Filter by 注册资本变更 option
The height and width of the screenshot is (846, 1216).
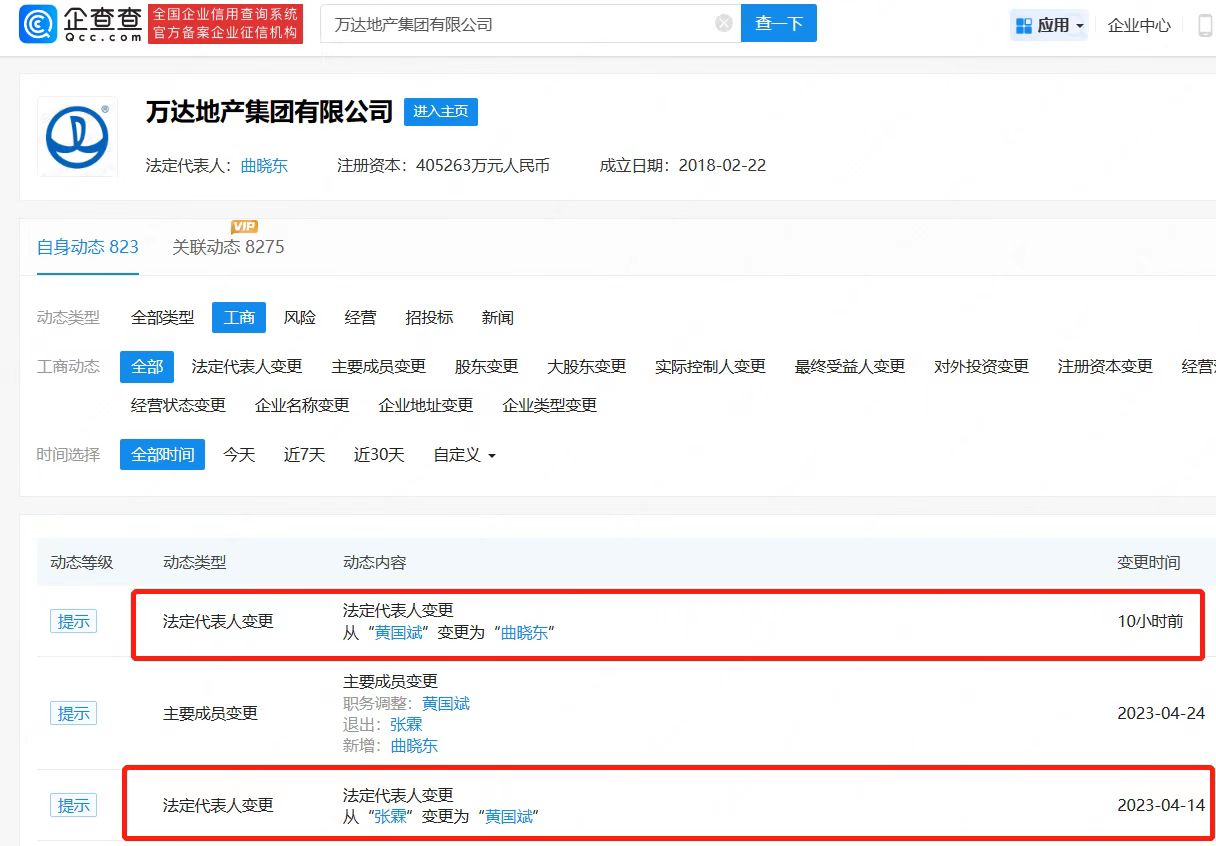coord(1106,367)
